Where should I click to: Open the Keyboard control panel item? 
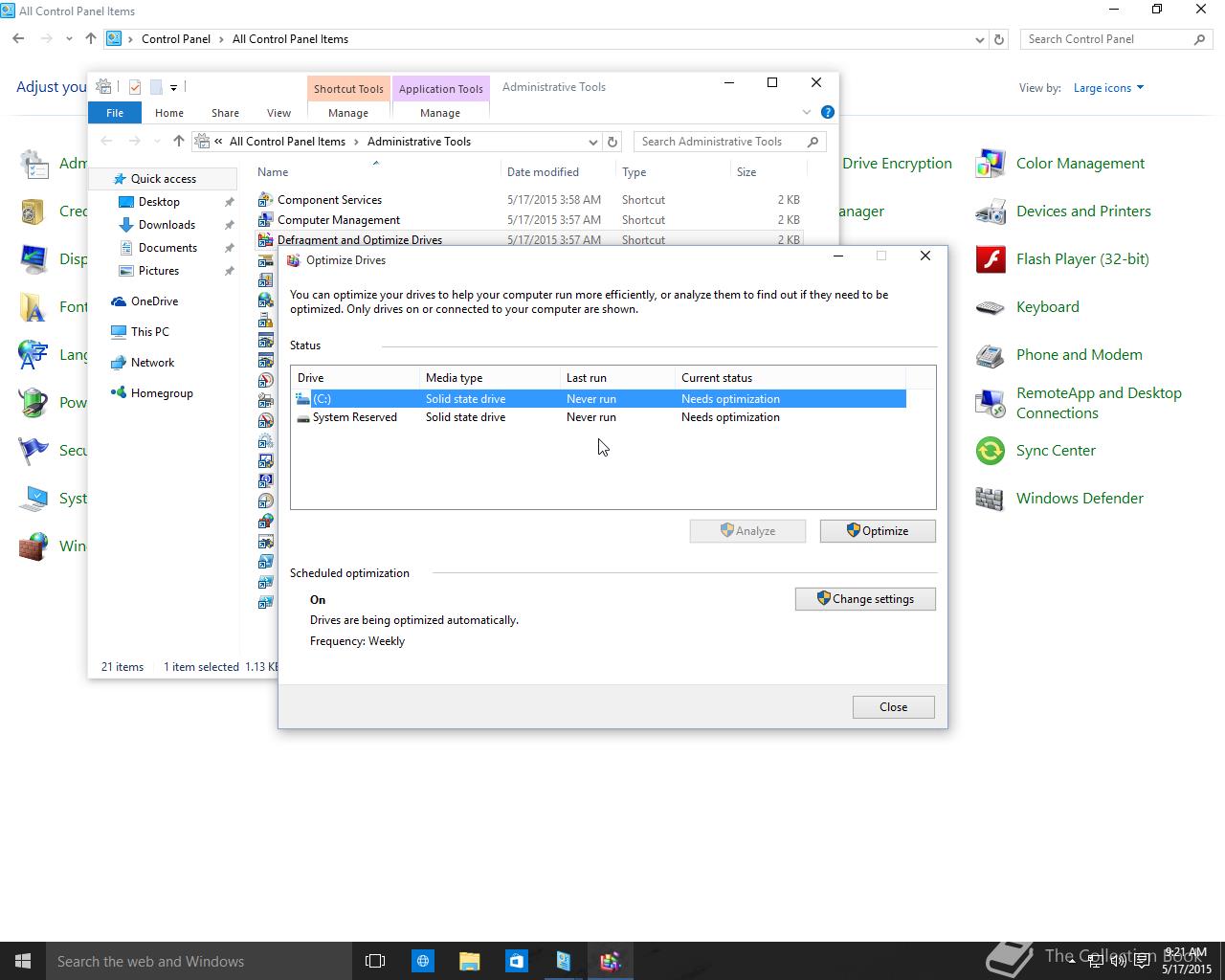(1047, 307)
